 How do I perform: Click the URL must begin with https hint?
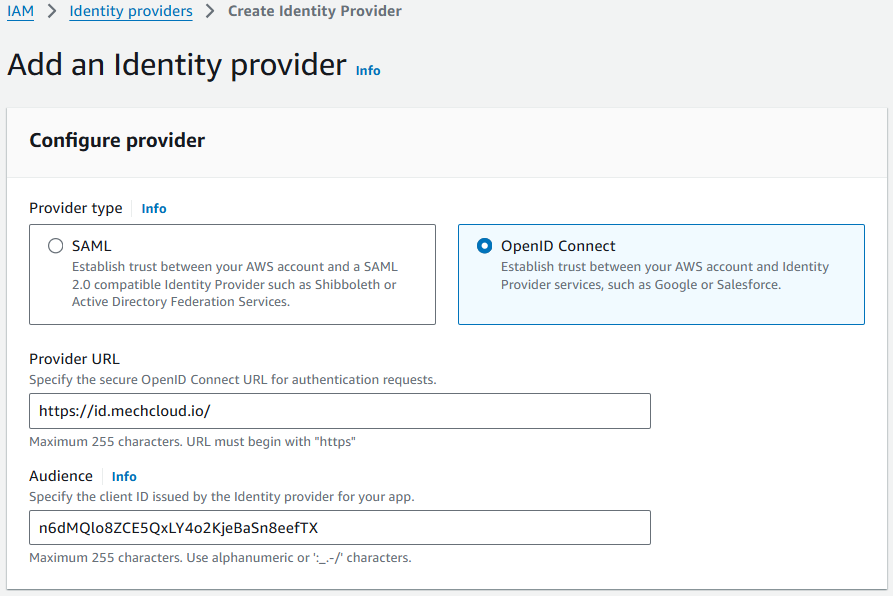point(191,441)
